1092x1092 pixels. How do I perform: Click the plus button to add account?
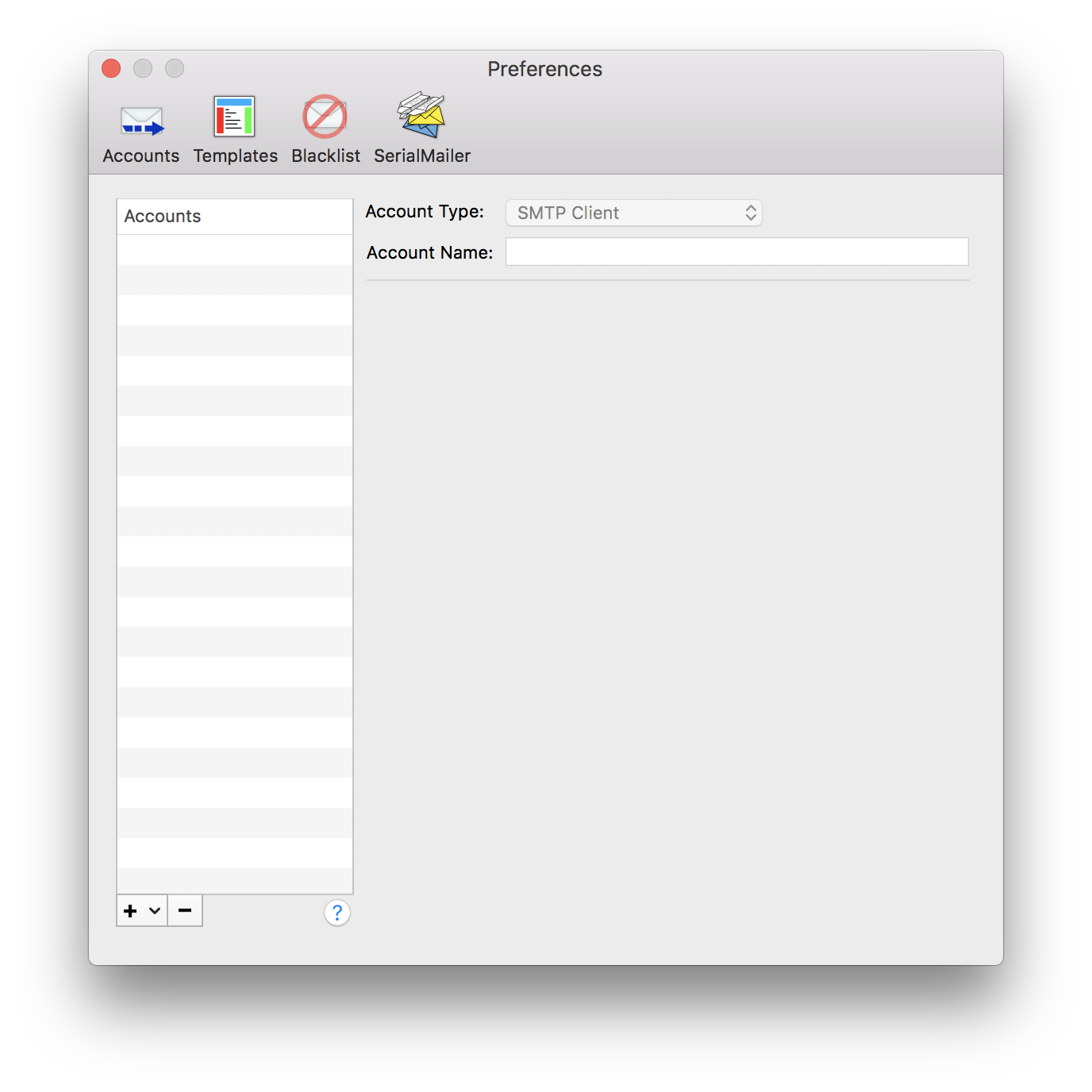coord(131,911)
